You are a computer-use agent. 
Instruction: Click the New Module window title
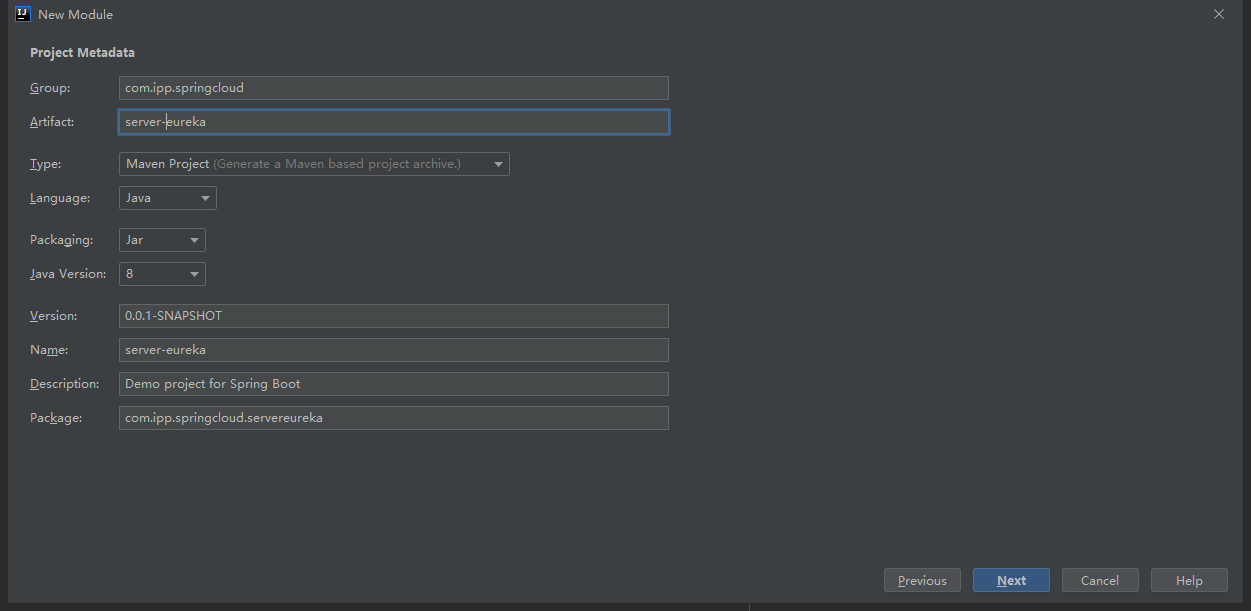click(75, 14)
